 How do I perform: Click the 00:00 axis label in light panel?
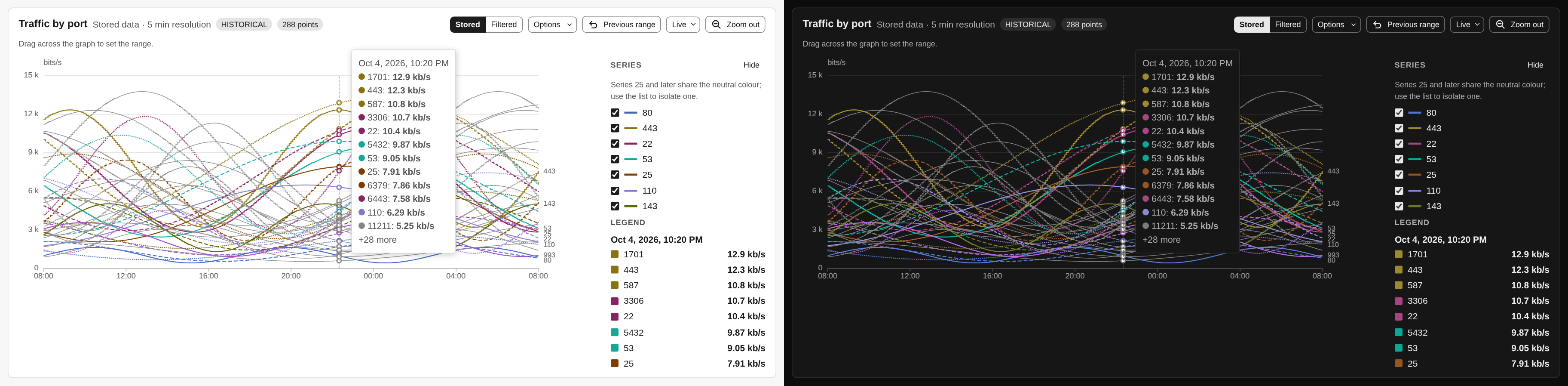373,276
